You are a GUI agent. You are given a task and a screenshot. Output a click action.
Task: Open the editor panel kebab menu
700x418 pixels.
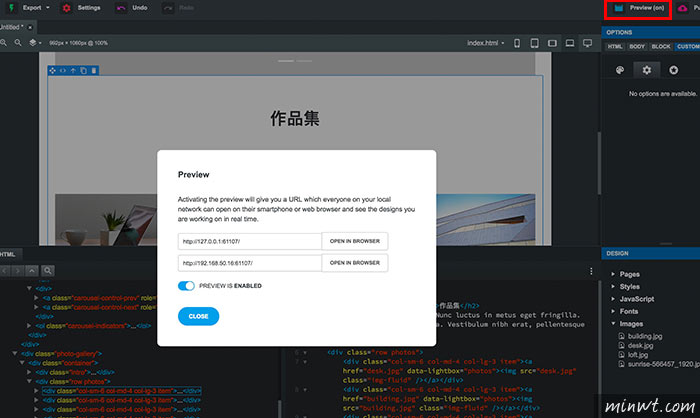[x=591, y=271]
